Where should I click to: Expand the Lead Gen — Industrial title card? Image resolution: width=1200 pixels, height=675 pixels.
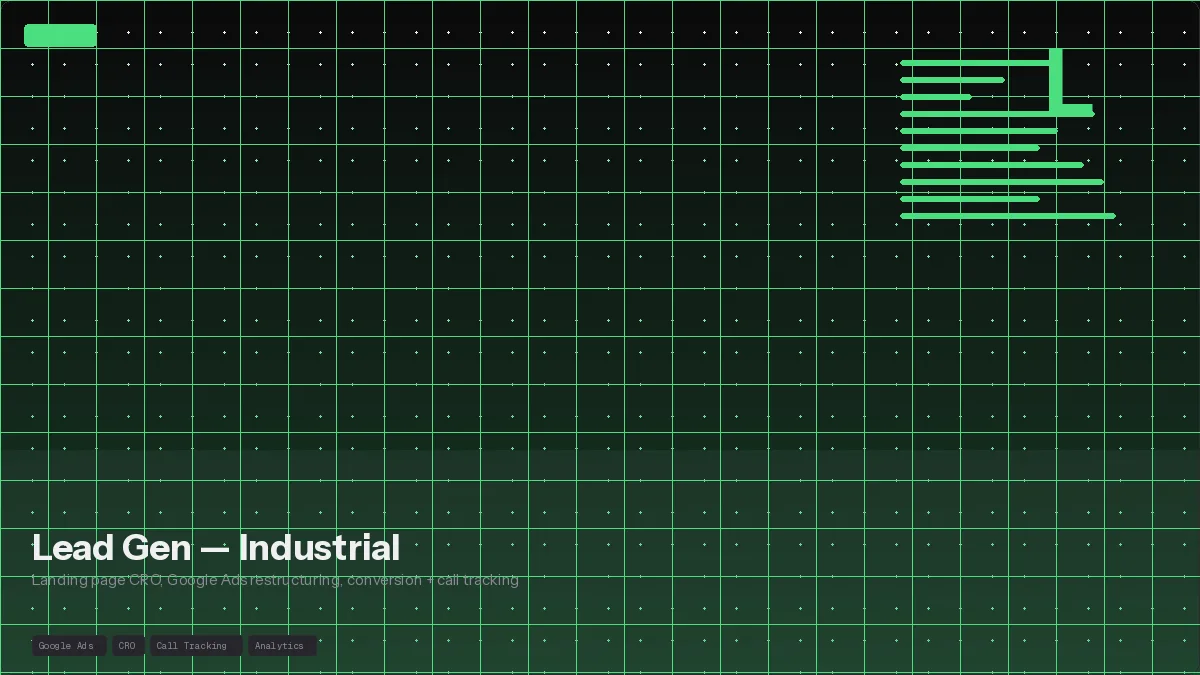(215, 548)
